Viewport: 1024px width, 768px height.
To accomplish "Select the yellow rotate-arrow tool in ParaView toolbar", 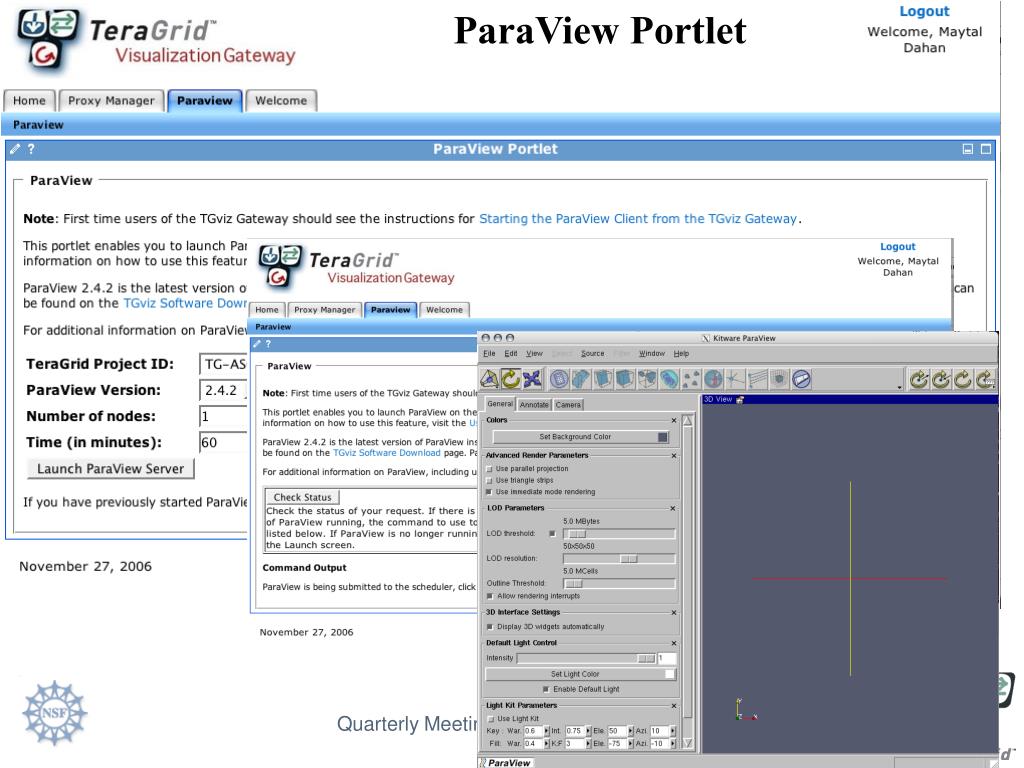I will [x=511, y=379].
